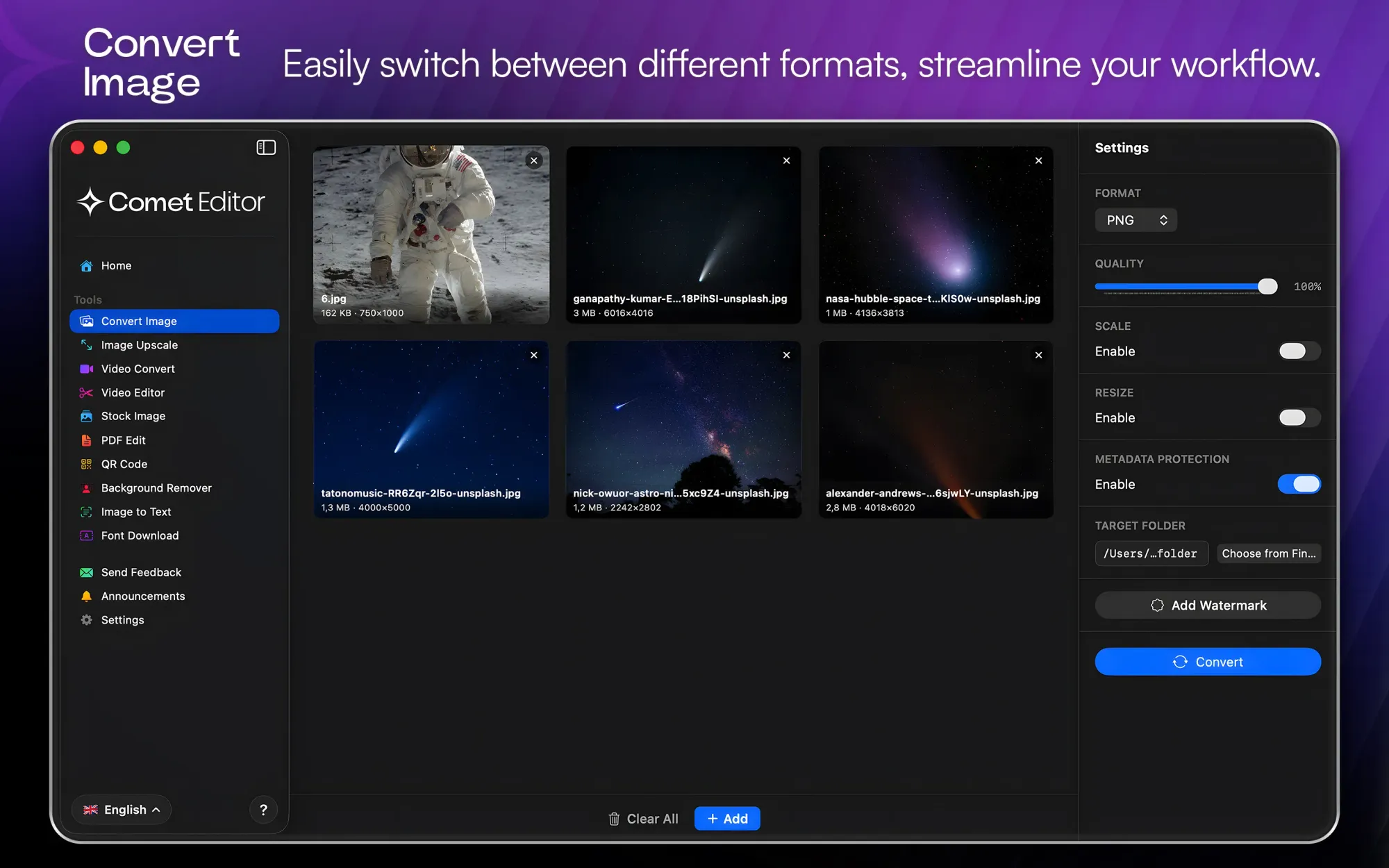Disable the Metadata Protection toggle
This screenshot has width=1389, height=868.
click(1299, 484)
